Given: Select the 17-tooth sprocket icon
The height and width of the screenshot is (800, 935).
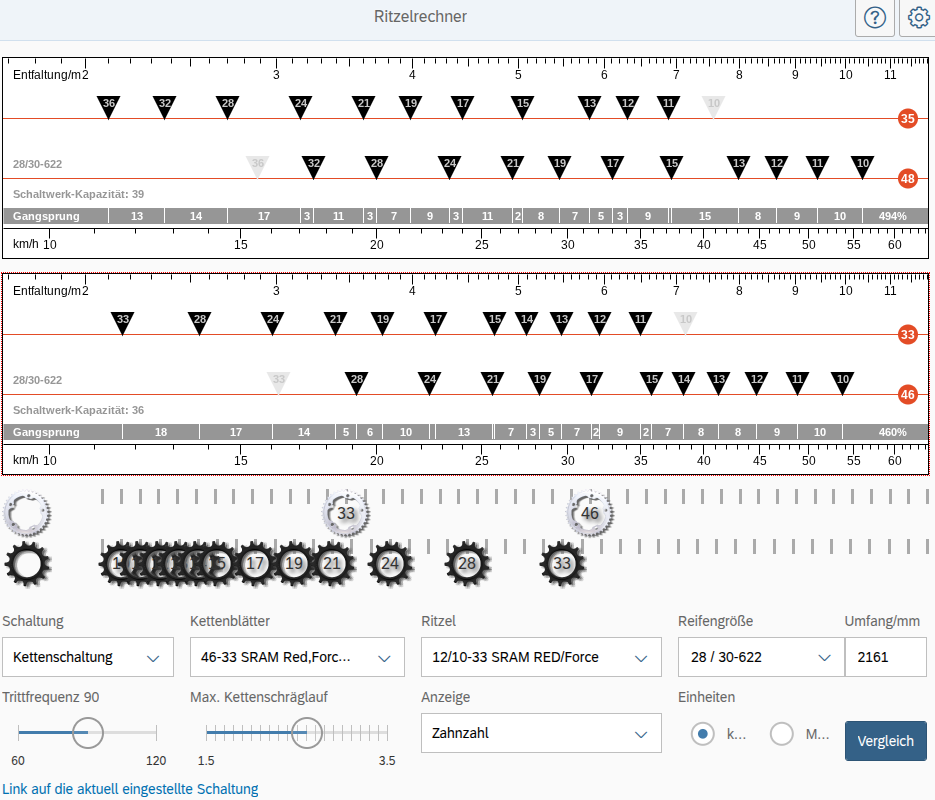Looking at the screenshot, I should 255,563.
